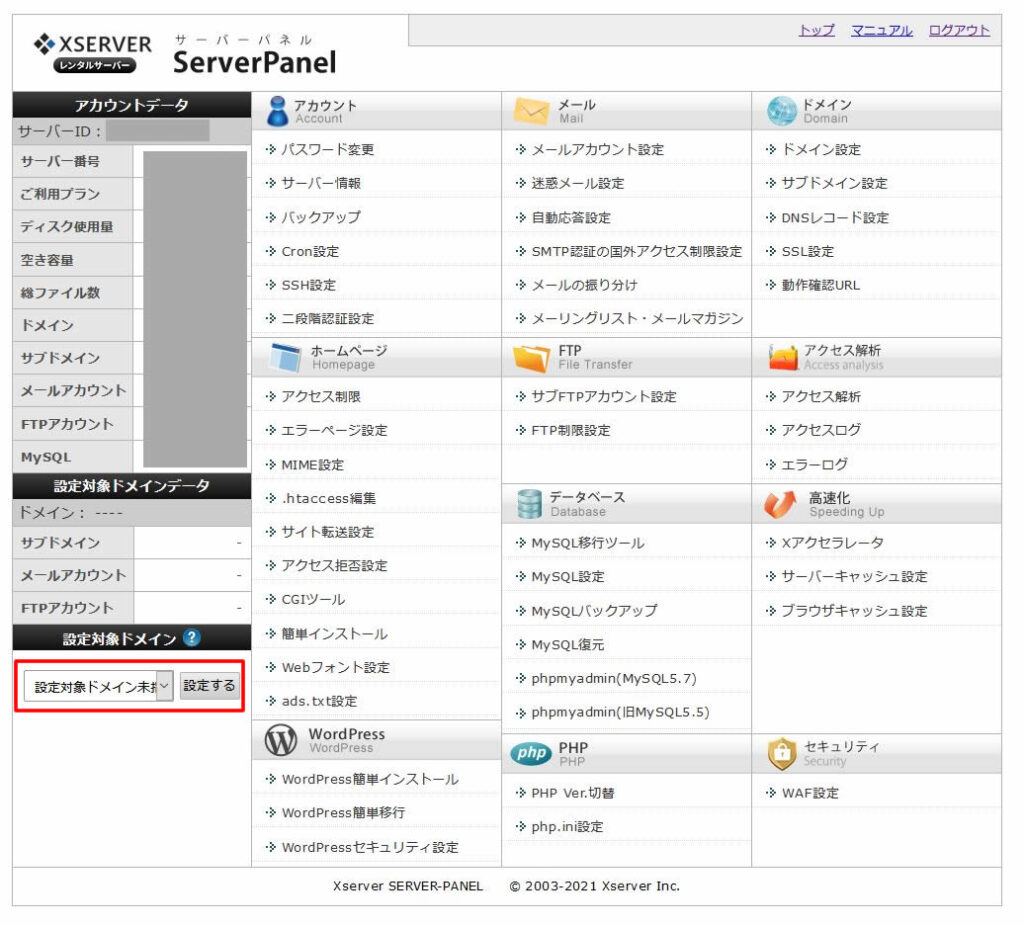Open .htaccess編集
The width and height of the screenshot is (1024, 926).
[328, 498]
